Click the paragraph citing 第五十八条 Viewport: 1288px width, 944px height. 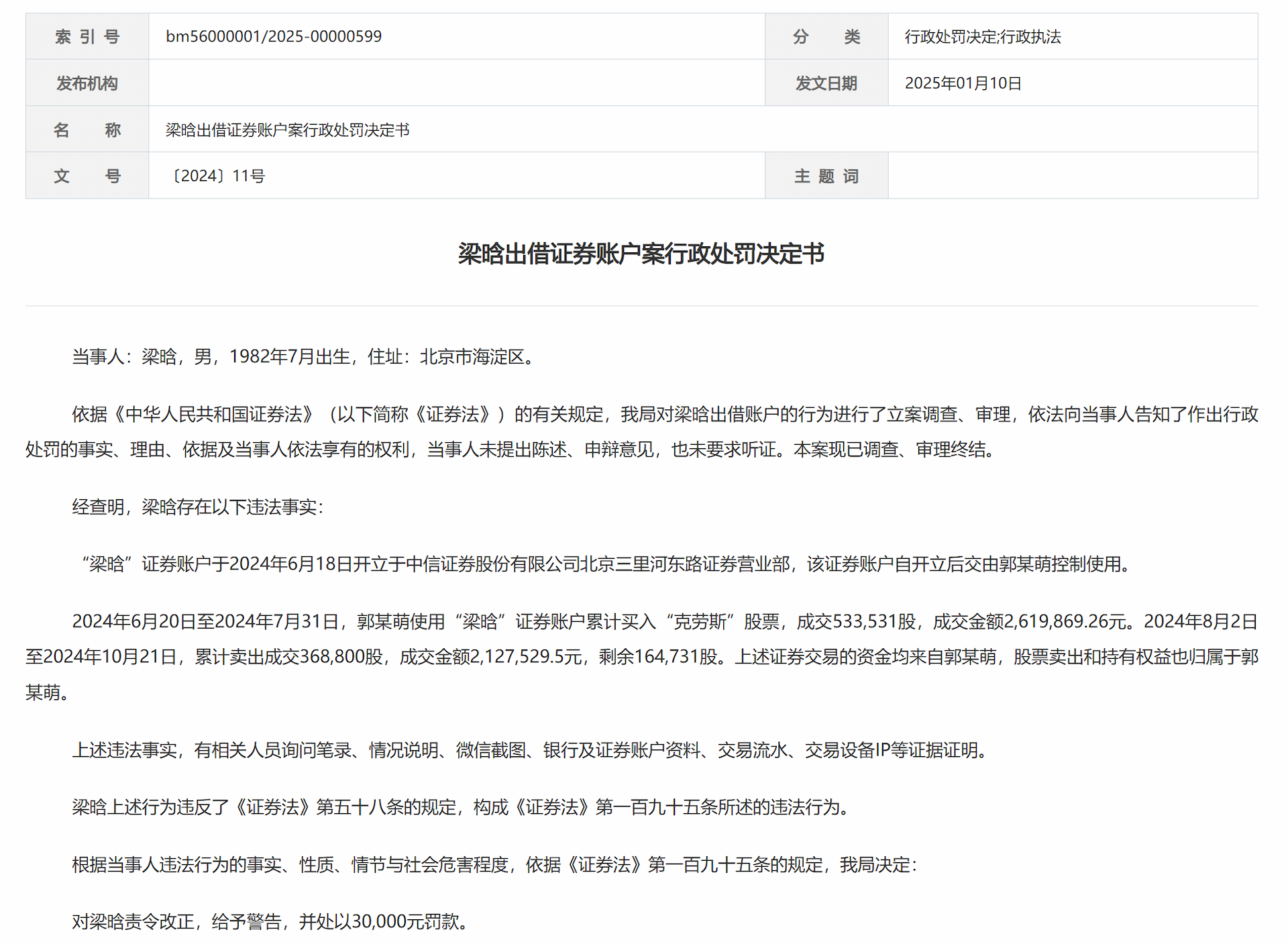463,807
